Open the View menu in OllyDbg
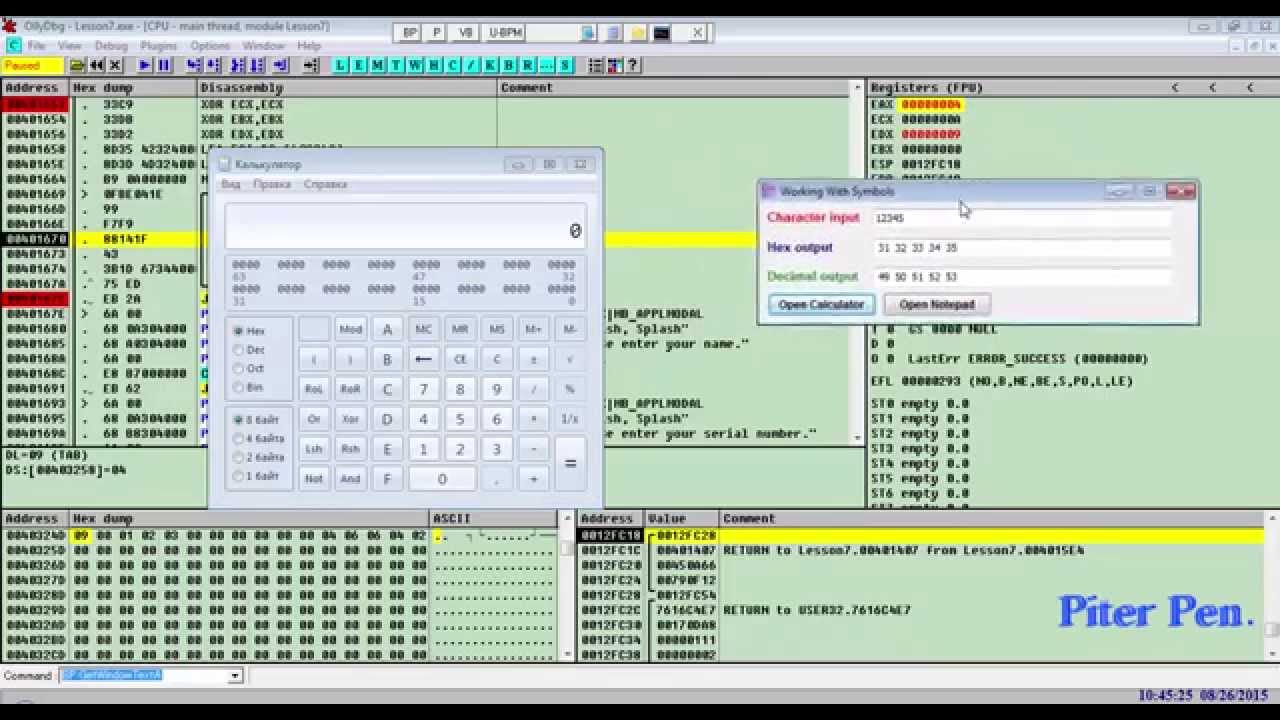Image resolution: width=1280 pixels, height=720 pixels. 70,46
